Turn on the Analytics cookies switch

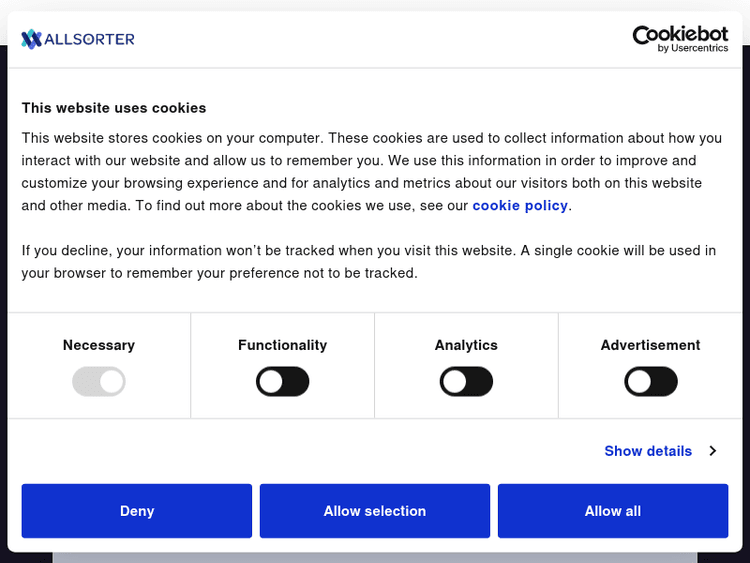pyautogui.click(x=466, y=381)
